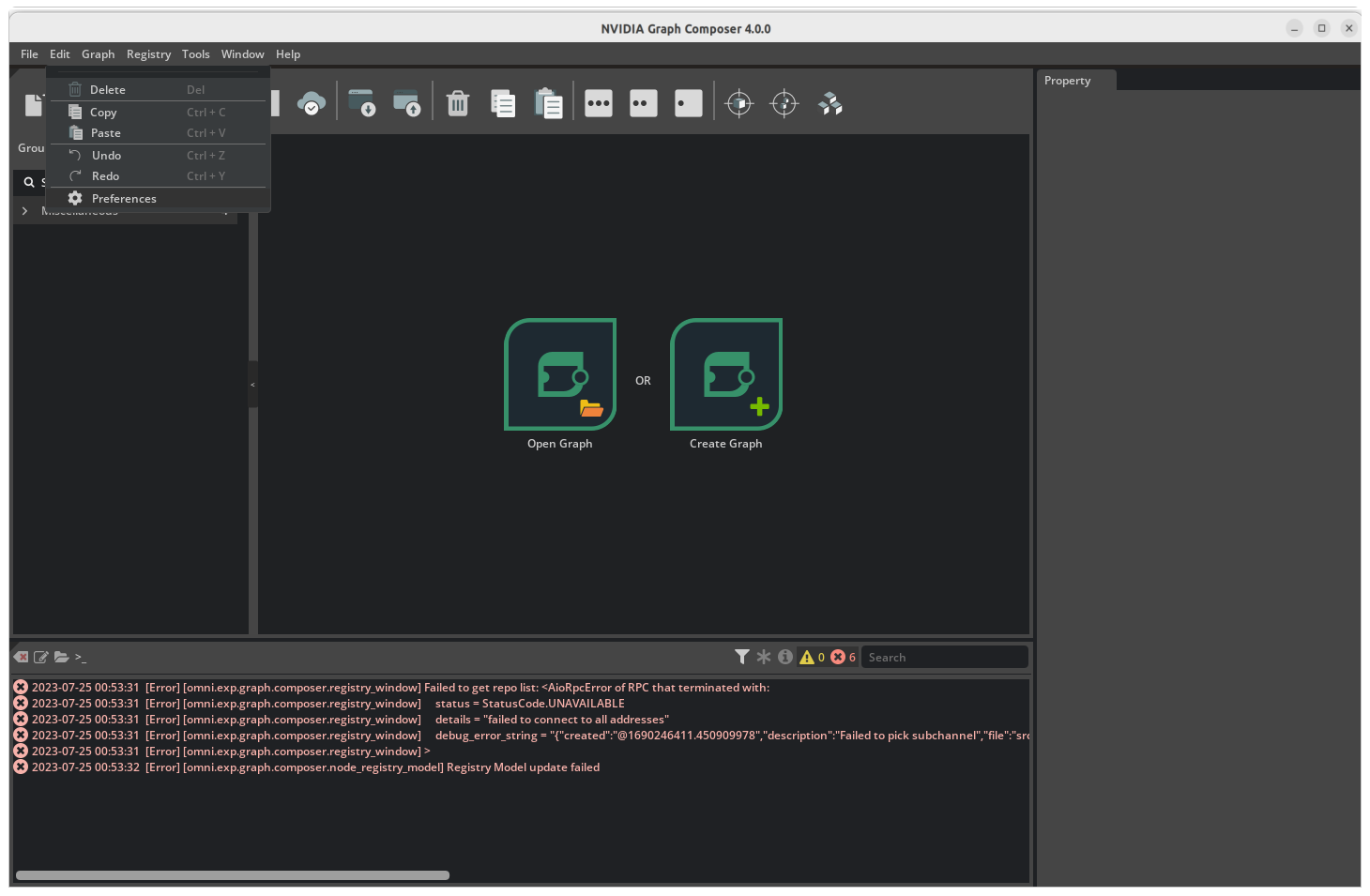Open the Registry menu
The width and height of the screenshot is (1370, 896).
(149, 54)
